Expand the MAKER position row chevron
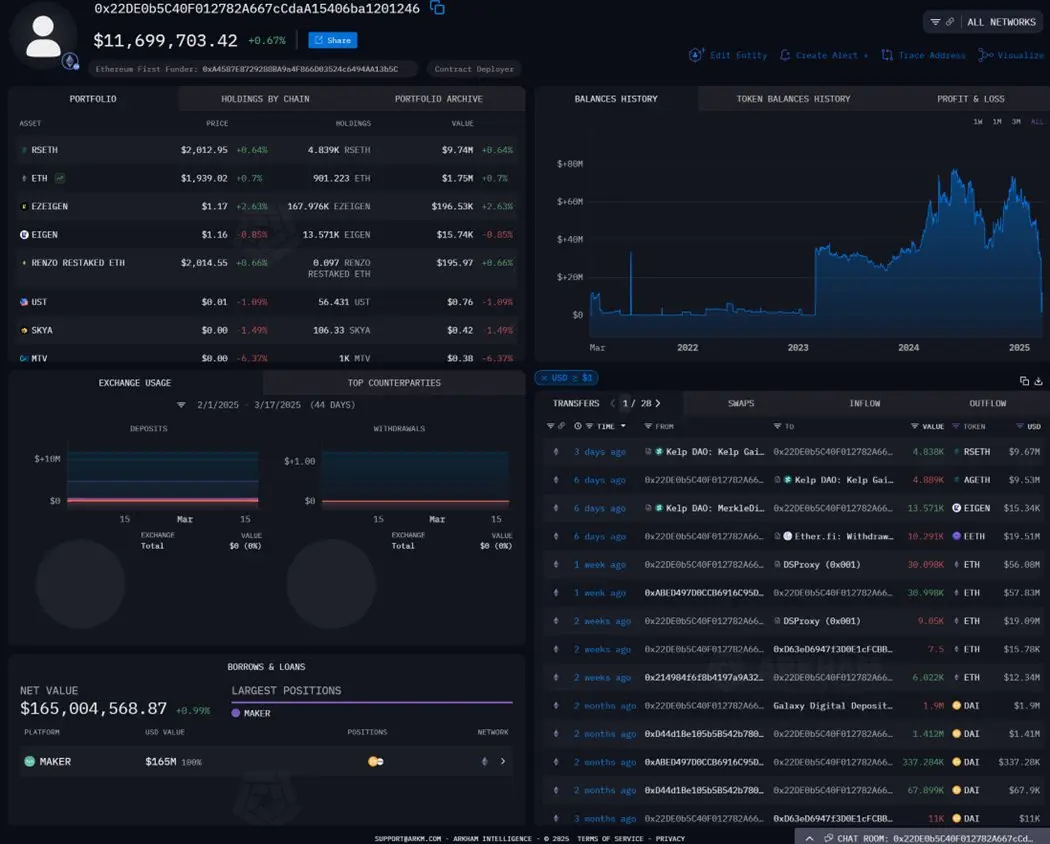The image size is (1050, 844). [503, 762]
